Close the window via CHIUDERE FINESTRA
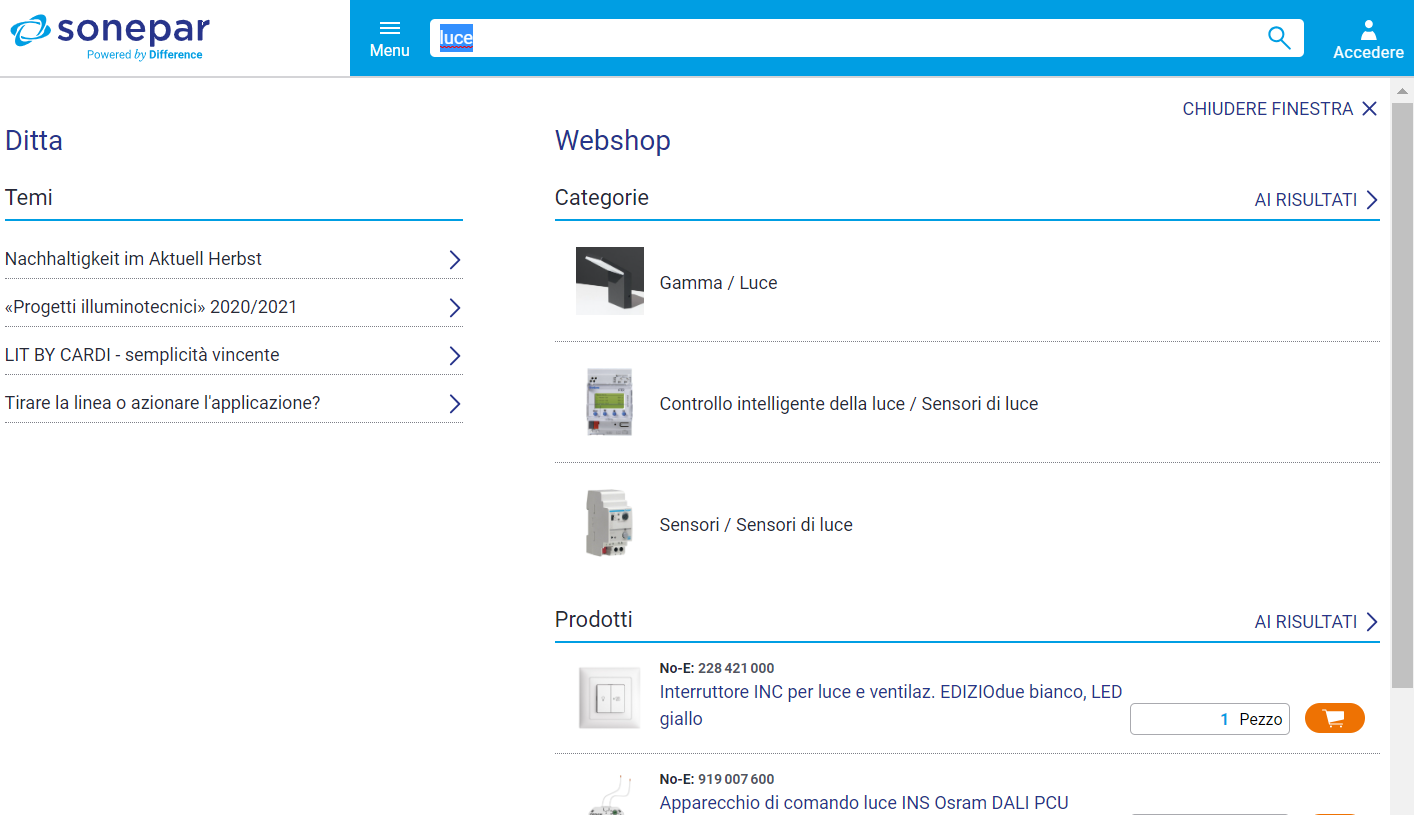The height and width of the screenshot is (815, 1414). (1280, 109)
